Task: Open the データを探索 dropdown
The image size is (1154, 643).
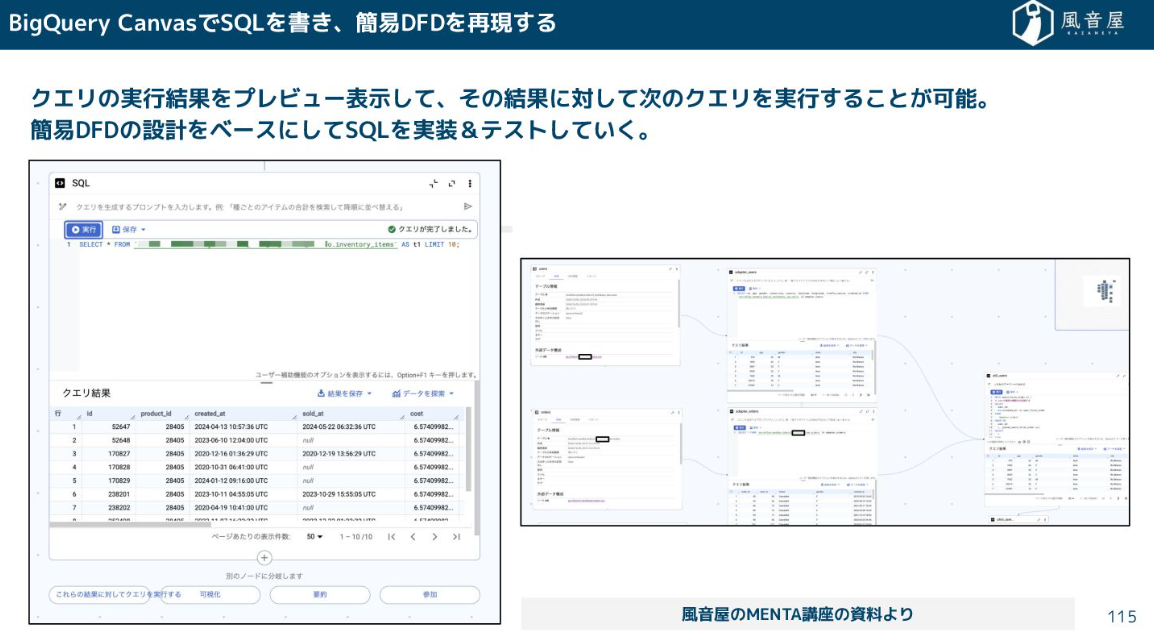Action: 424,393
